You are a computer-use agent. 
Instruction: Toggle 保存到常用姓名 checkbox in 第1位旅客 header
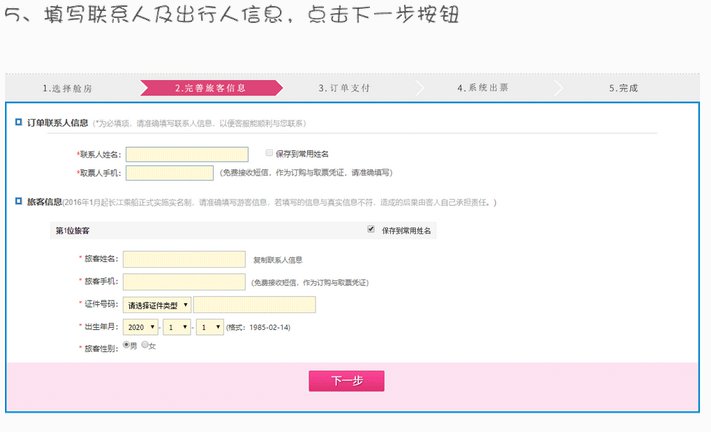click(372, 229)
